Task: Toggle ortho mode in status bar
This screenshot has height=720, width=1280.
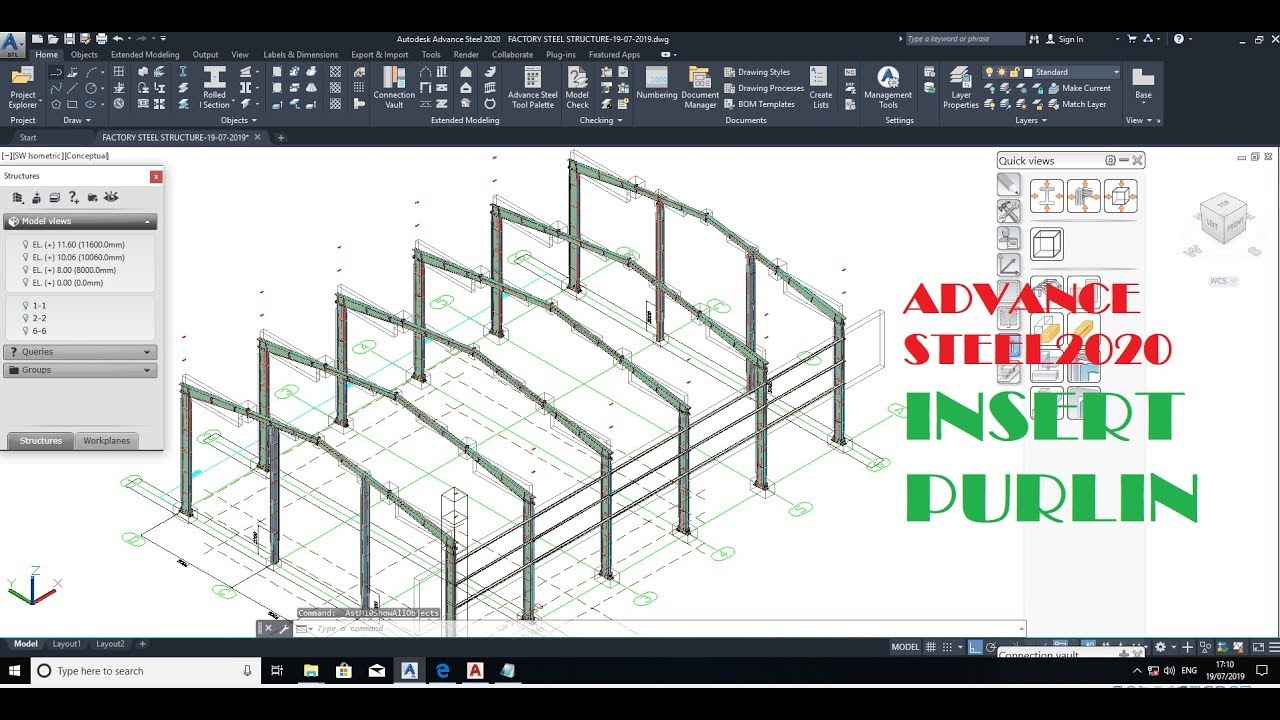Action: click(976, 647)
